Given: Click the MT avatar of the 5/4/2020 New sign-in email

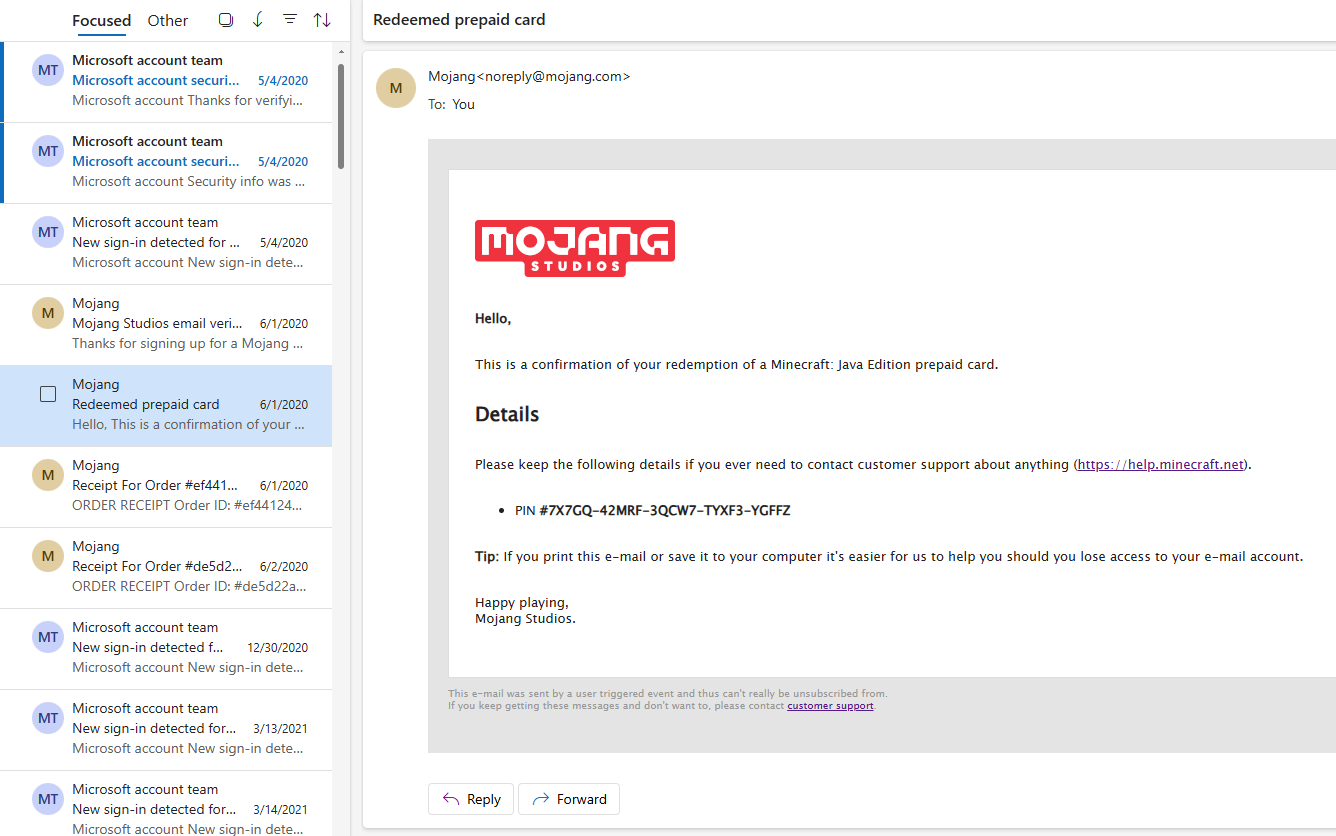Looking at the screenshot, I should (48, 232).
